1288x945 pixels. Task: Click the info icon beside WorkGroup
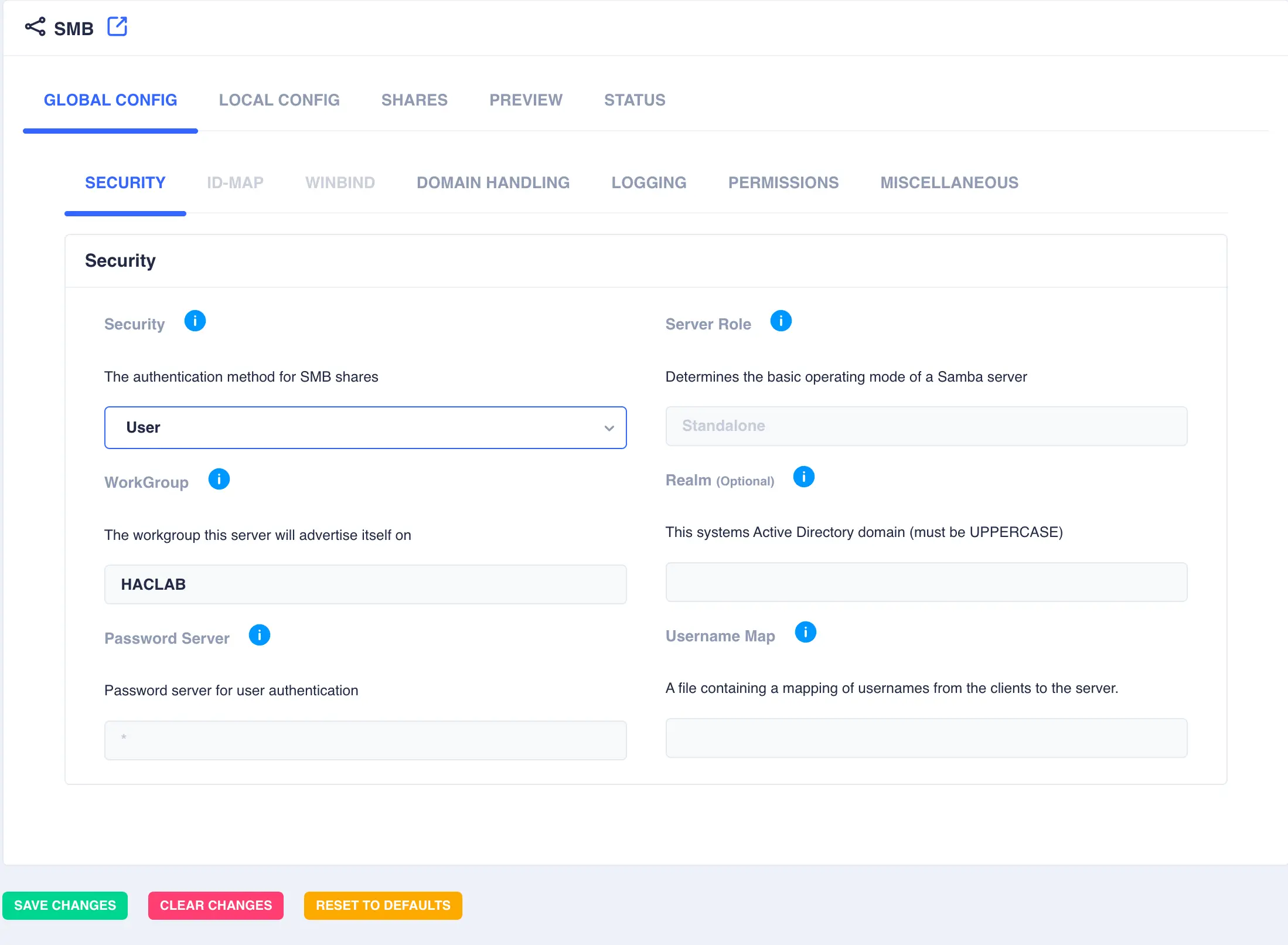[x=219, y=479]
